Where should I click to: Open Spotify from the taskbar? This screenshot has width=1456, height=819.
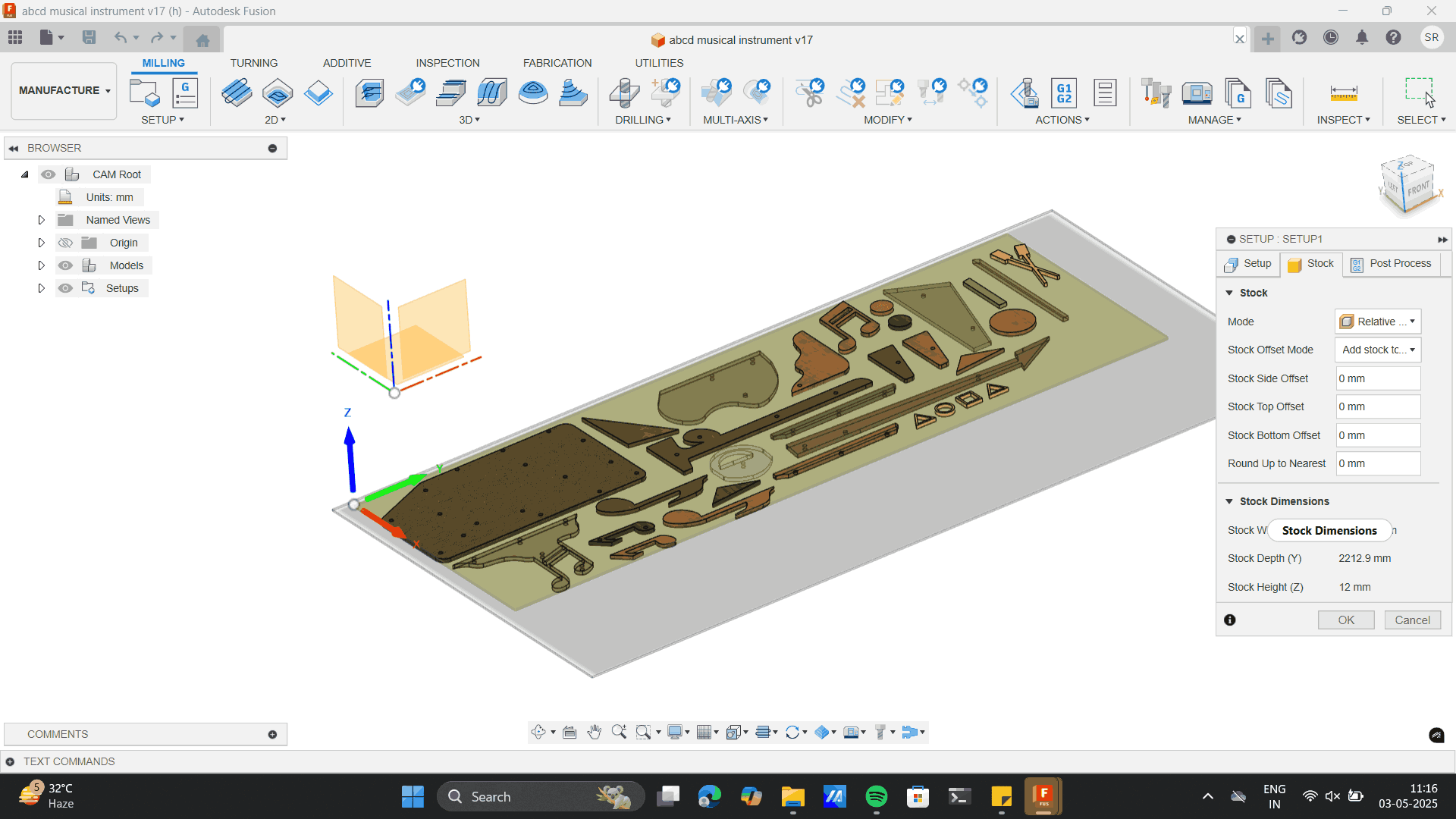877,796
